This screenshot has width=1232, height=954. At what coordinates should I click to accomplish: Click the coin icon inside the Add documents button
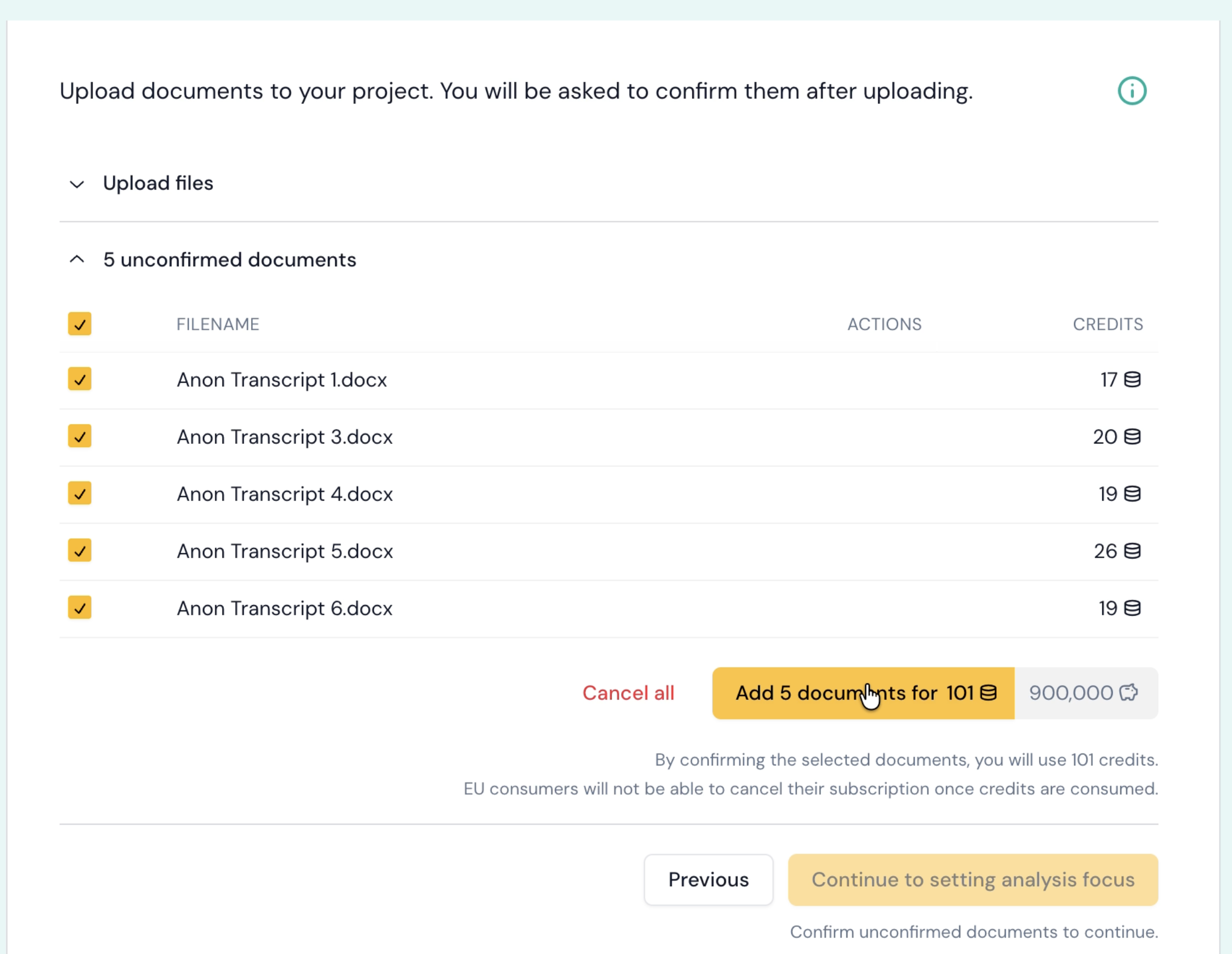(x=987, y=693)
